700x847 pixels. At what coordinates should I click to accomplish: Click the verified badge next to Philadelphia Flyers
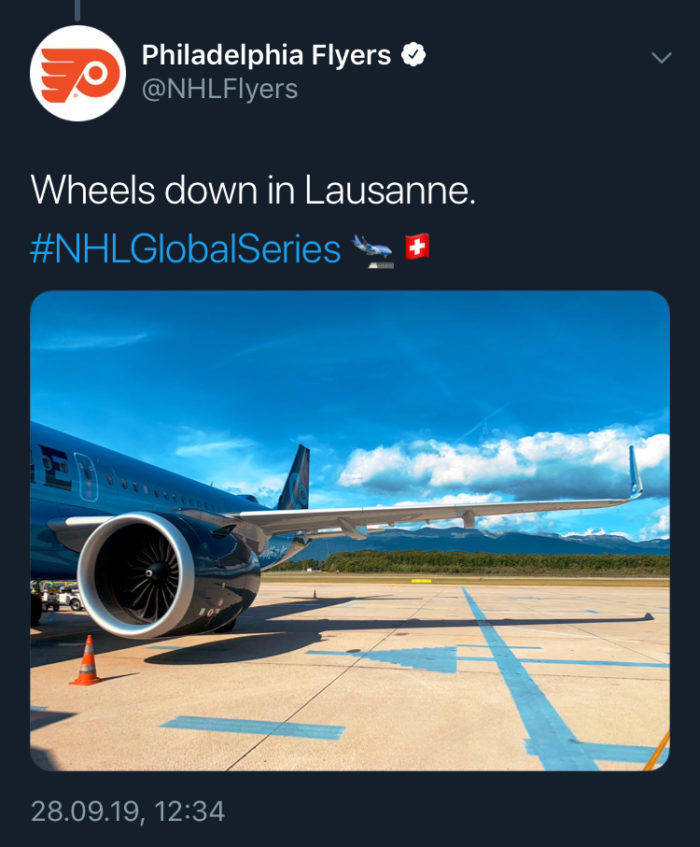click(413, 55)
